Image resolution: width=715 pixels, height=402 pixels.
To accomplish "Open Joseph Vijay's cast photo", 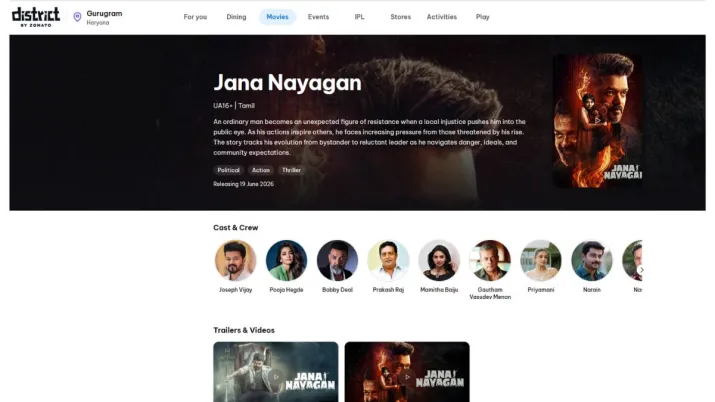I will 235,260.
